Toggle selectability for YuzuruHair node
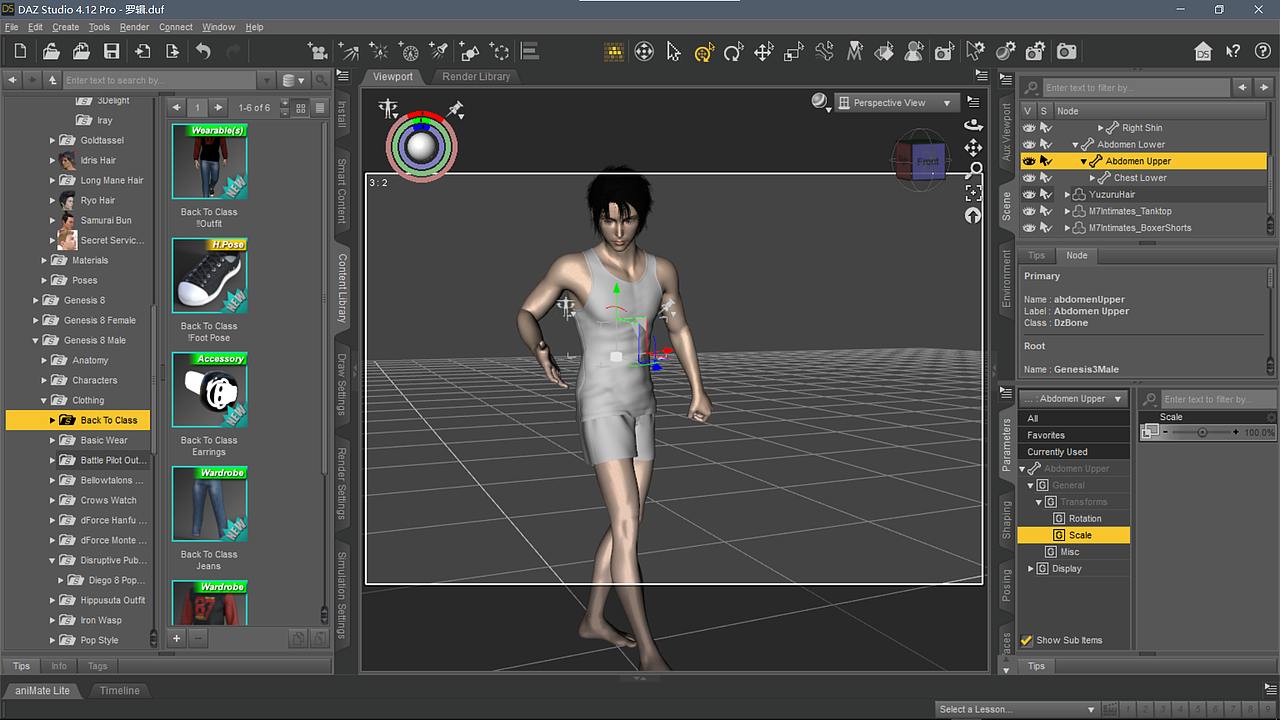Screen dimensions: 1280x720 pos(1046,194)
